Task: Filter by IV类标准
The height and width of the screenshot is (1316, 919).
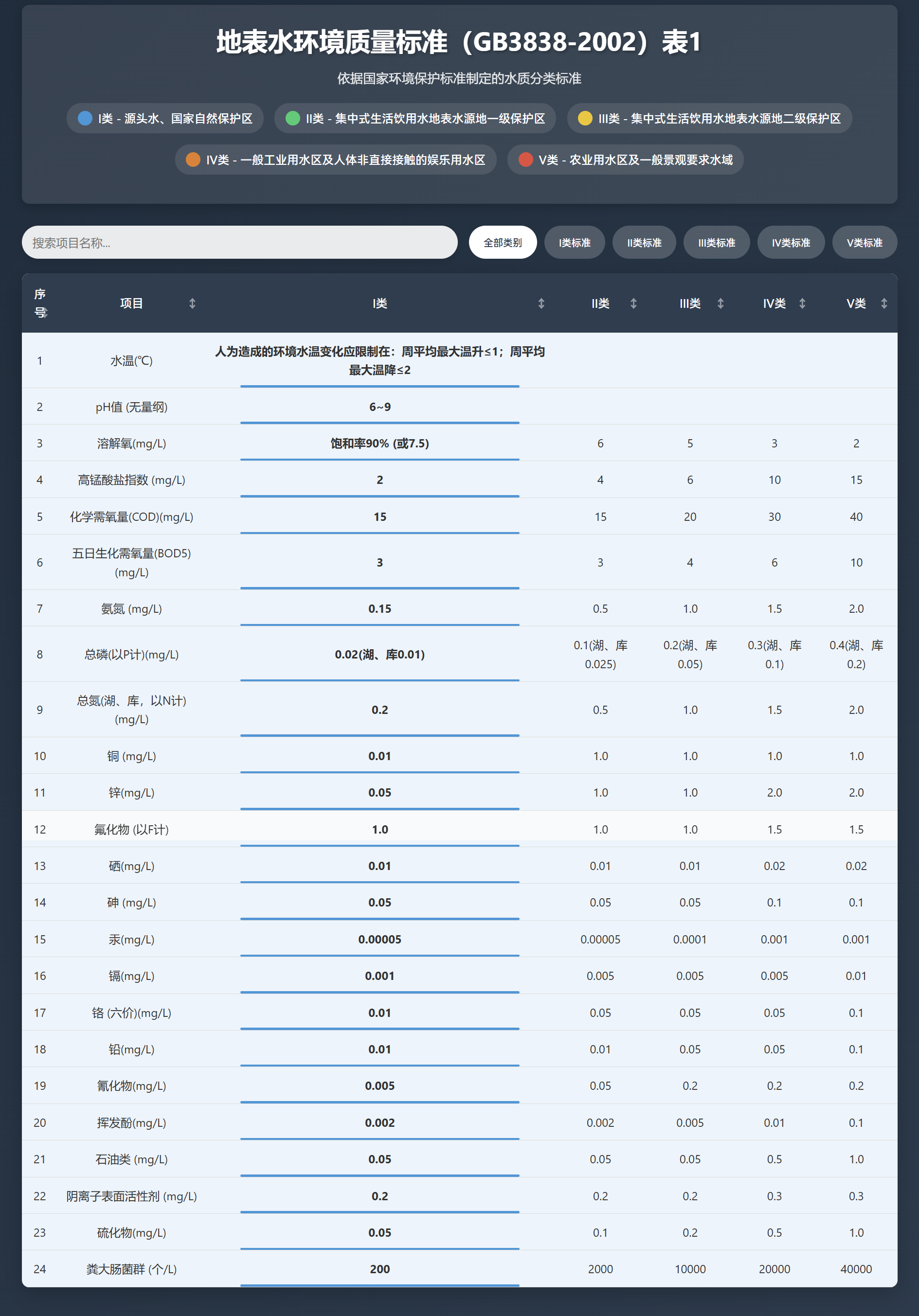Action: click(x=791, y=243)
